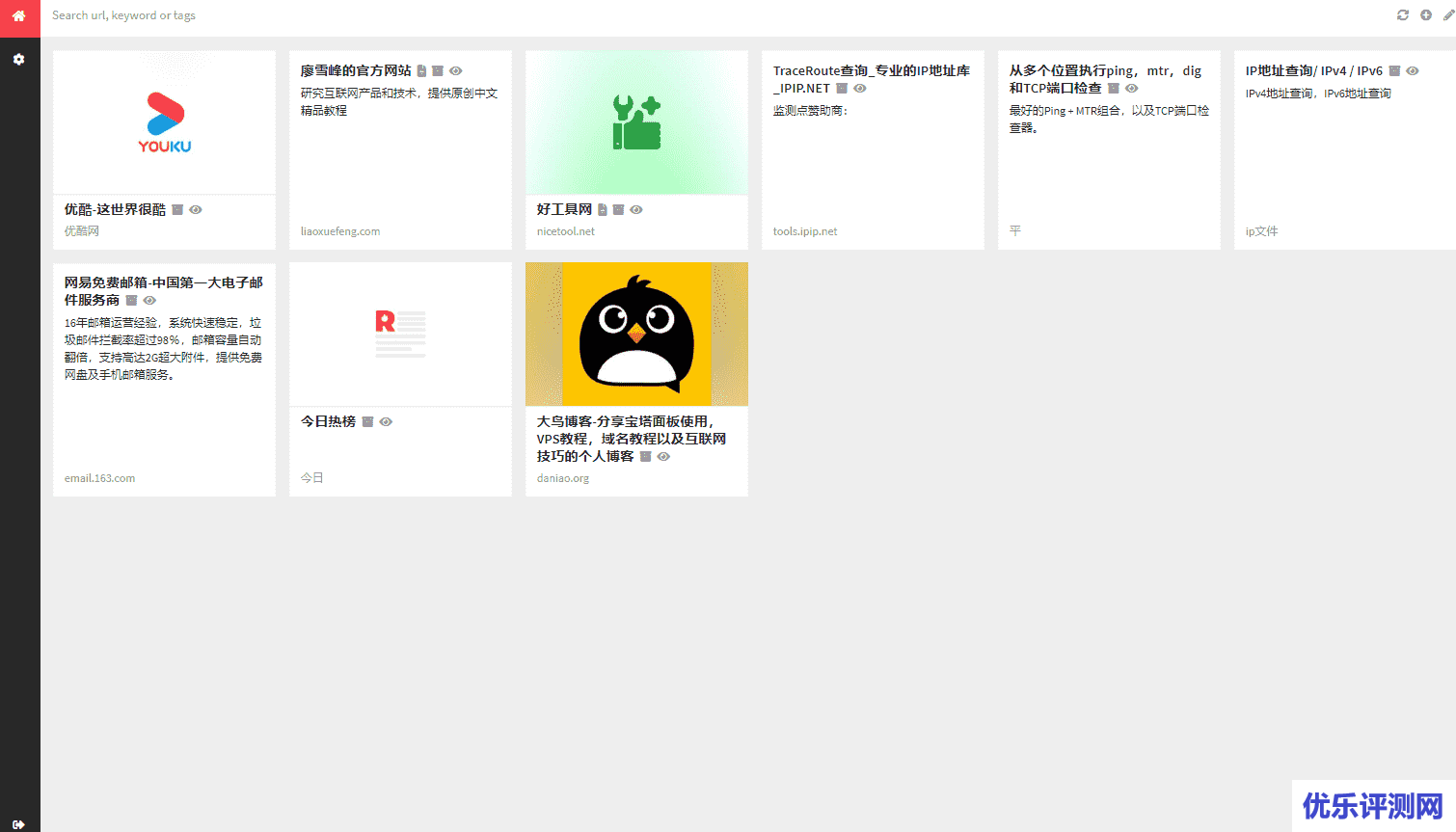Click the red R list thumbnail for 今日热榜
Screen dimensions: 1456x832
[400, 334]
